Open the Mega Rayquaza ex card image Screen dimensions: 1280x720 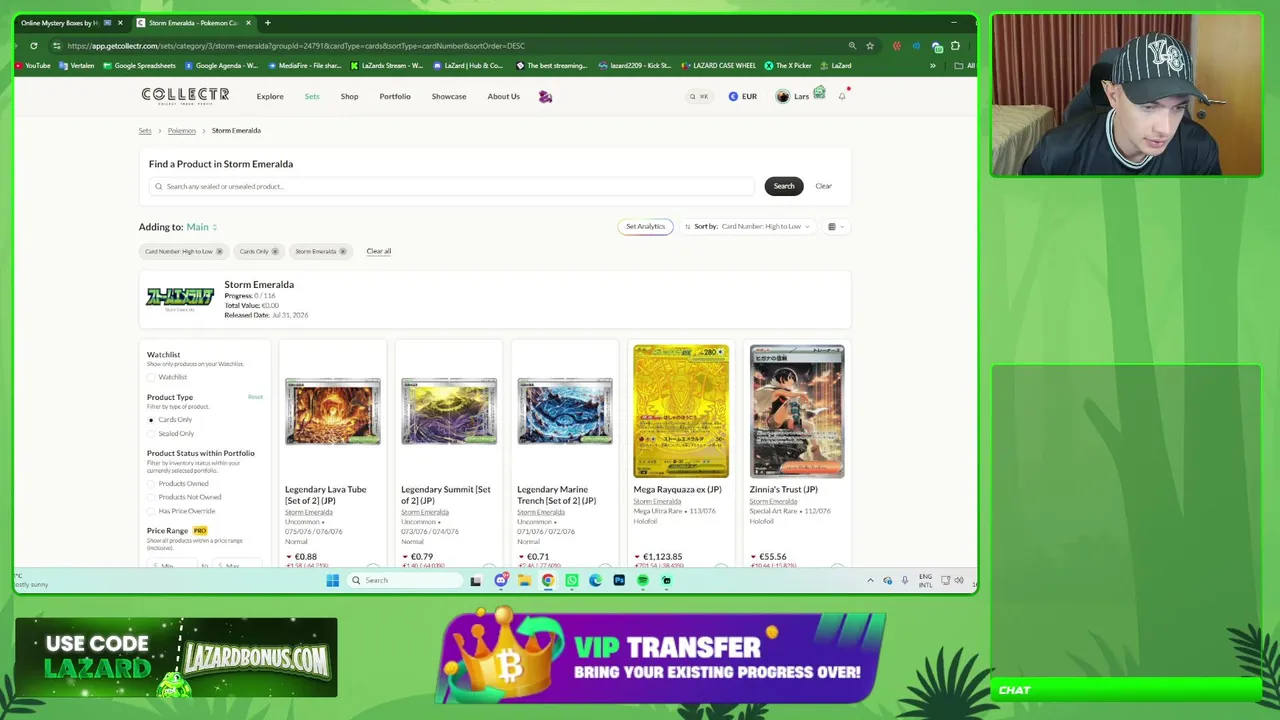(x=681, y=411)
